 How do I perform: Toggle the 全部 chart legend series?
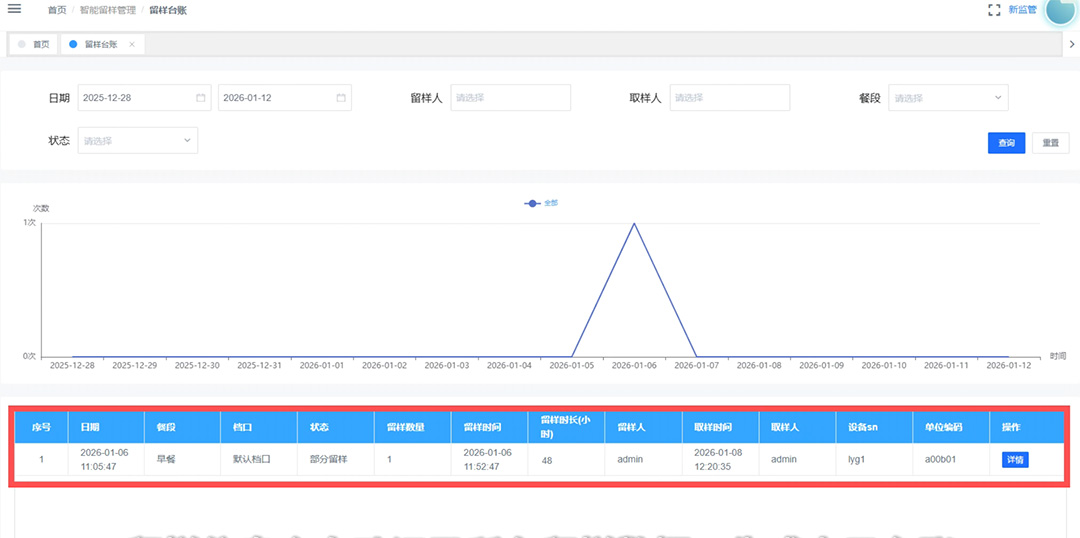coord(541,203)
